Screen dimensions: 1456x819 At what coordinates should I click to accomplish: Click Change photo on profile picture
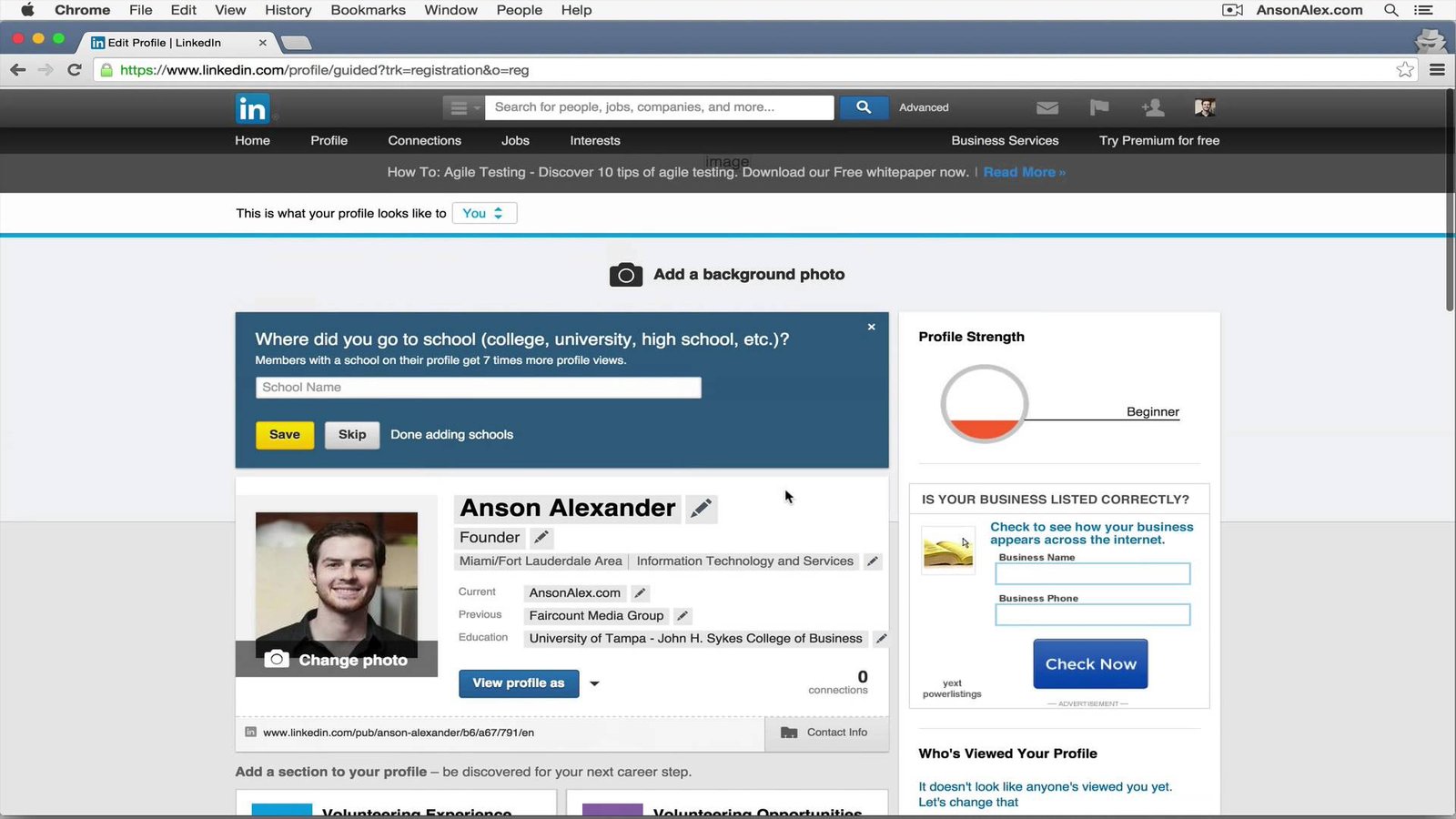(337, 660)
